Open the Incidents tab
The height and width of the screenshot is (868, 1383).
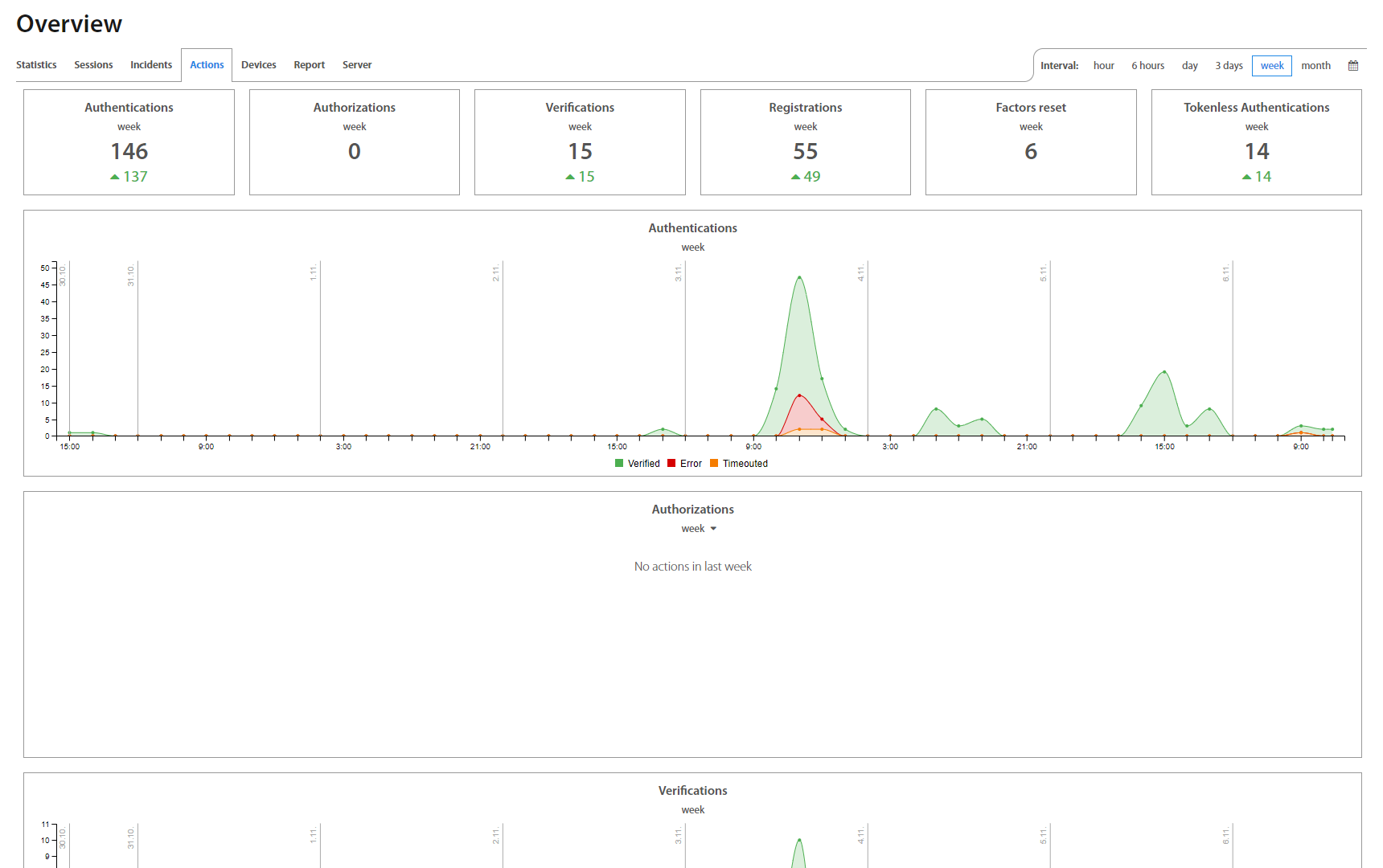click(151, 65)
